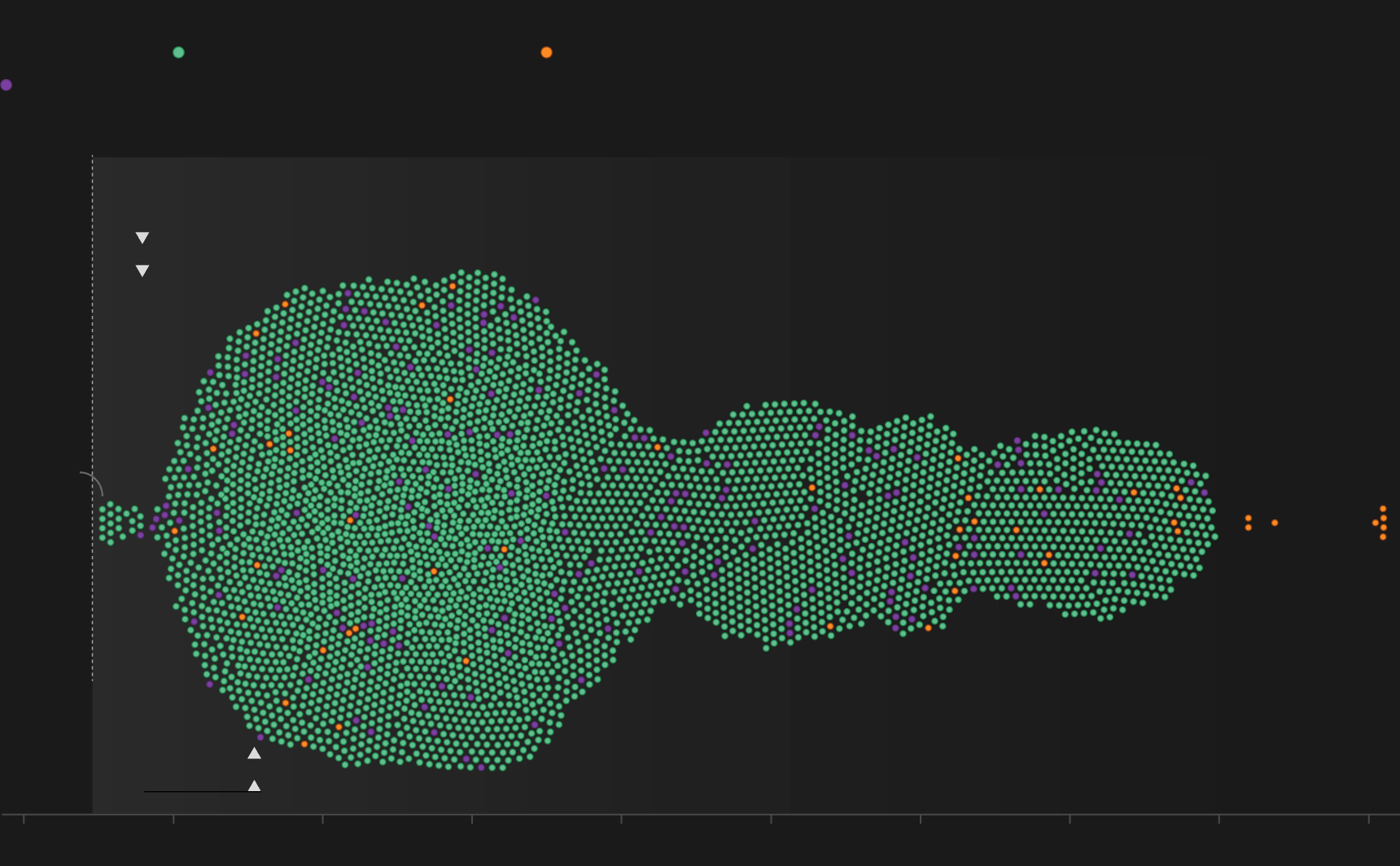
Task: Click the bottommost orange dot in far-right cluster
Action: pos(1383,537)
